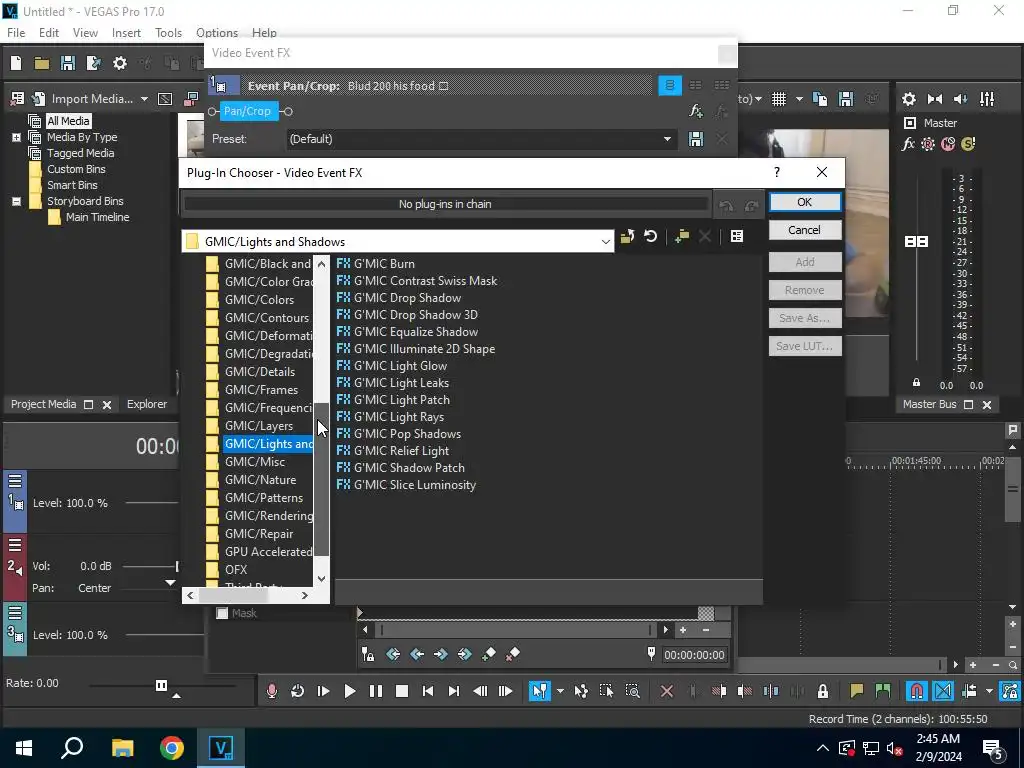
Task: Switch to the Explorer tab
Action: click(147, 404)
